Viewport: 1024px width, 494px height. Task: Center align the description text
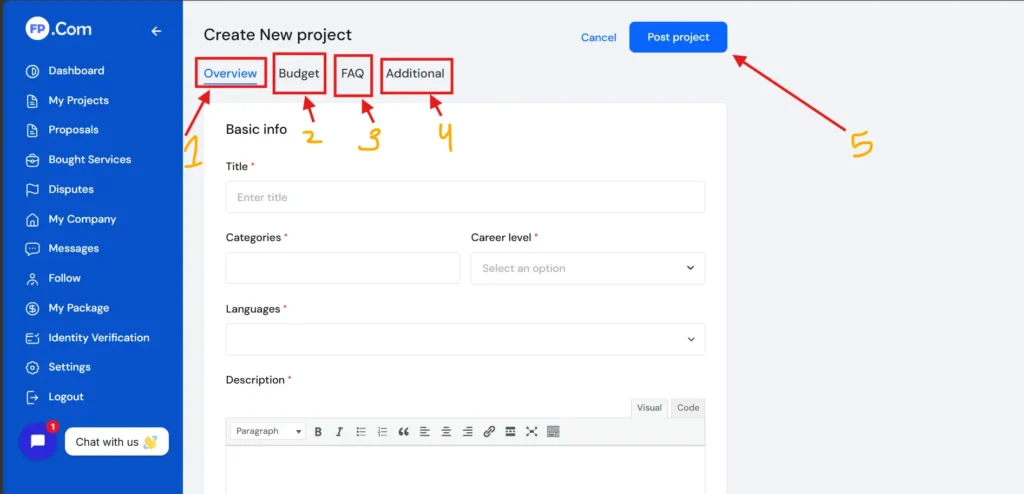[x=446, y=432]
